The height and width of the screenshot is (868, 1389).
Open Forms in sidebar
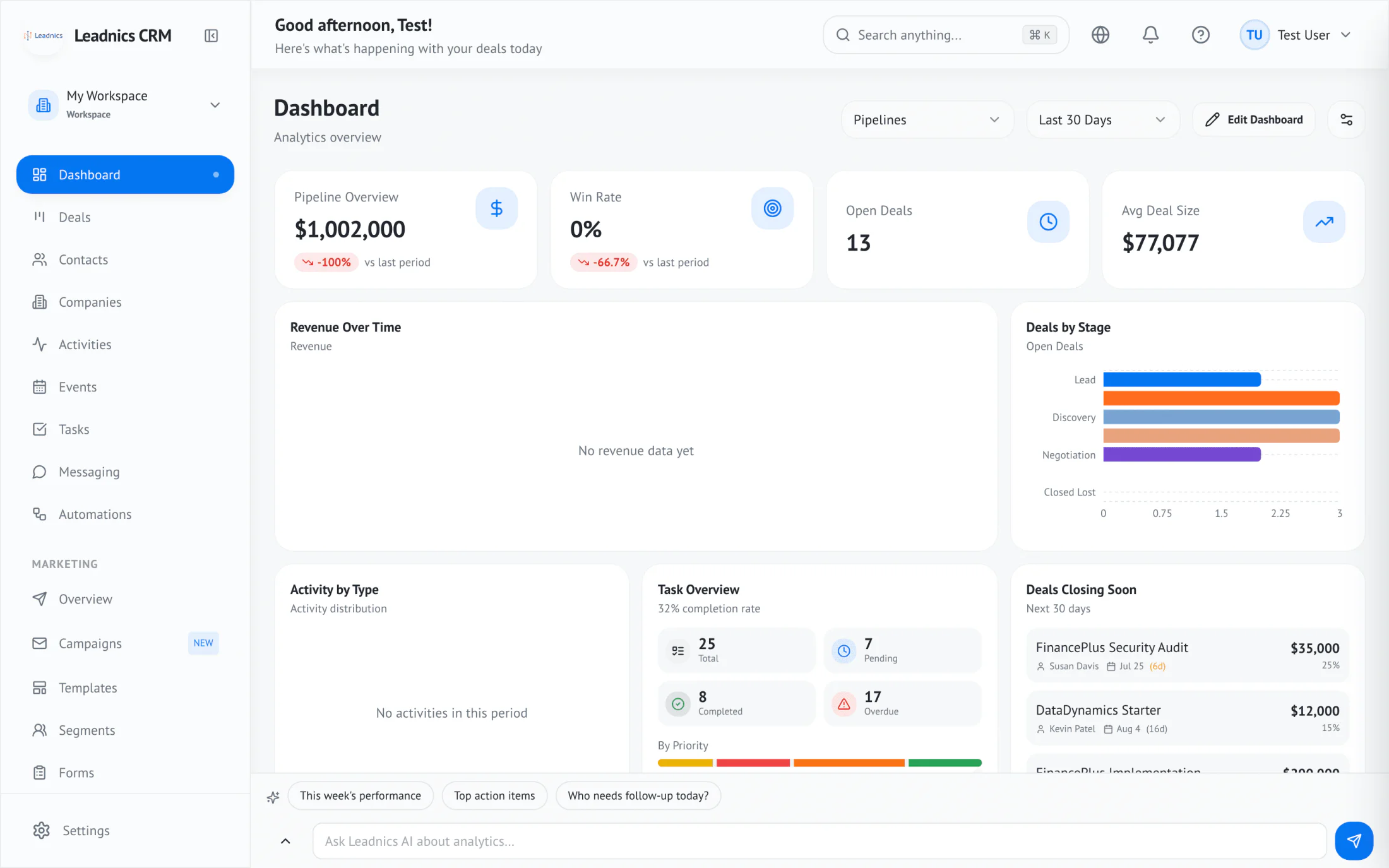[x=125, y=772]
